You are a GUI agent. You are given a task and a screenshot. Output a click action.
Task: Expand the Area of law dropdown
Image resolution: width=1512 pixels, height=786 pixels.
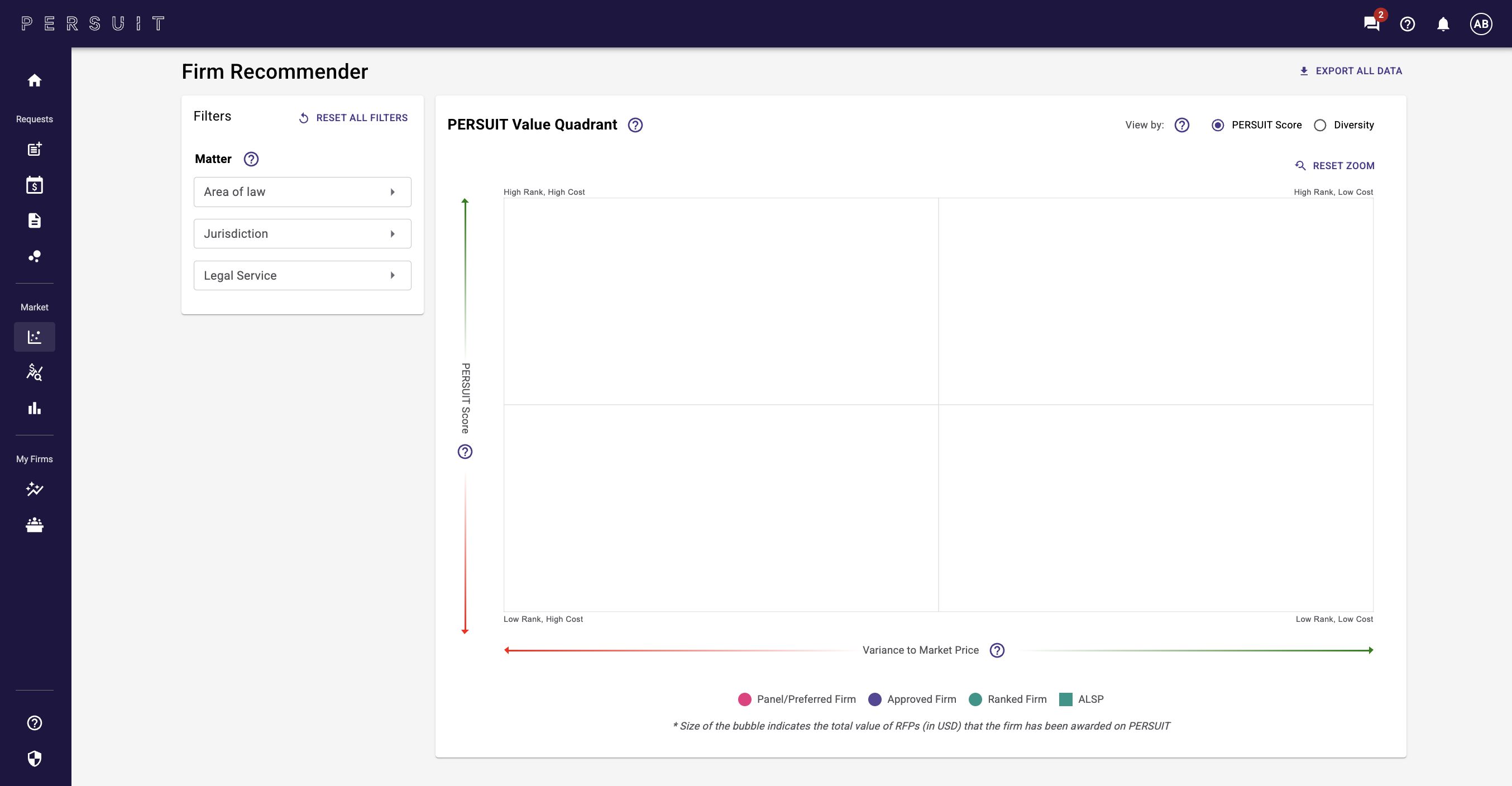[302, 192]
